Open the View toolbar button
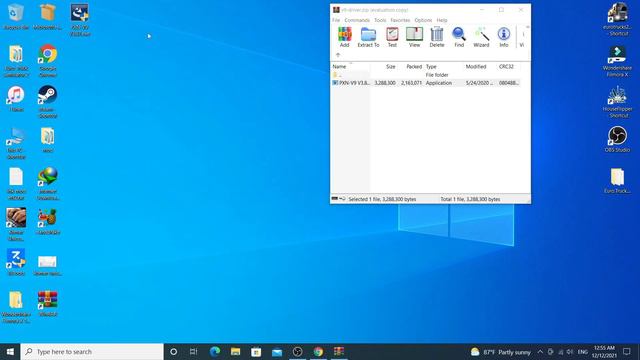Viewport: 640px width, 360px height. pos(414,37)
